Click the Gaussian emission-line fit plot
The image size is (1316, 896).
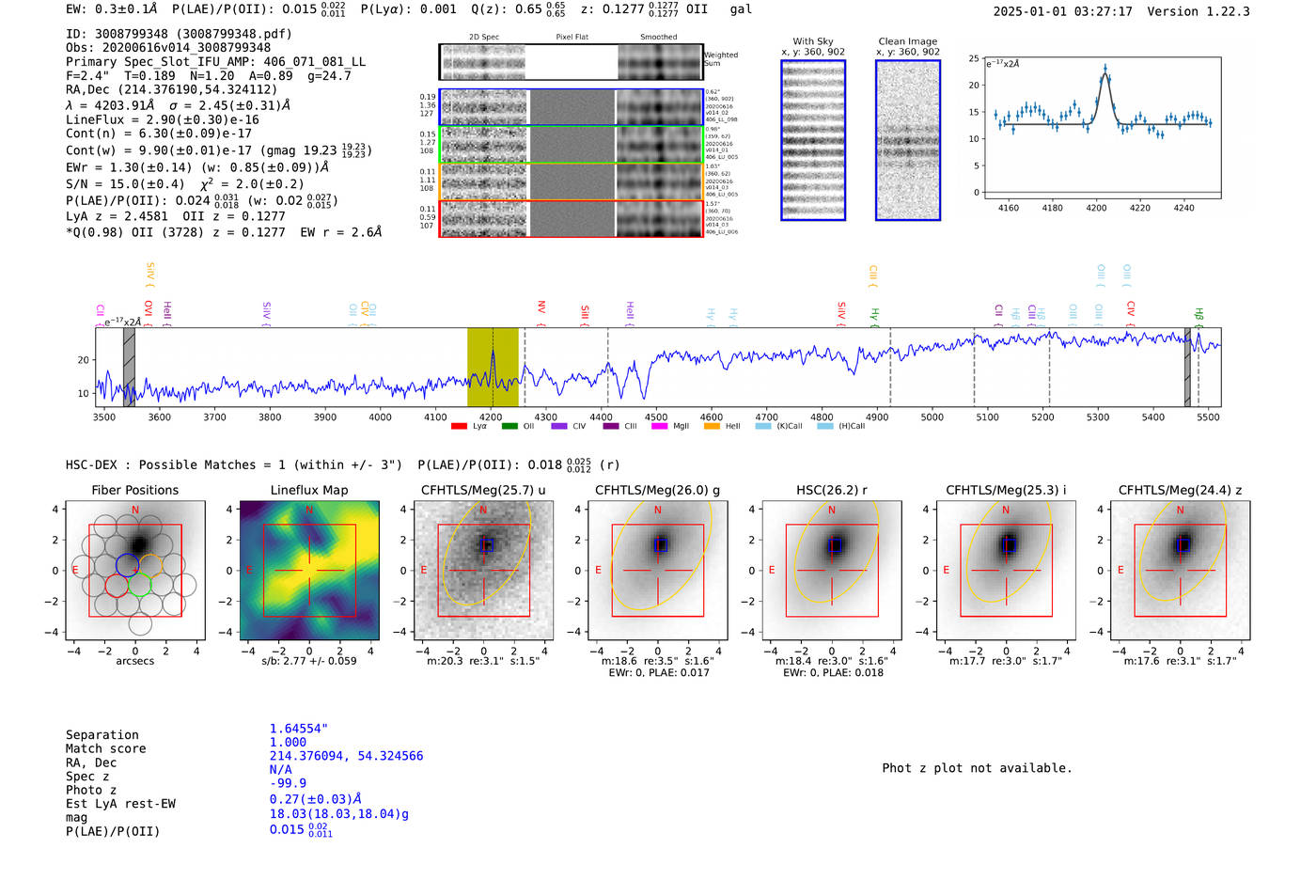tap(1103, 128)
